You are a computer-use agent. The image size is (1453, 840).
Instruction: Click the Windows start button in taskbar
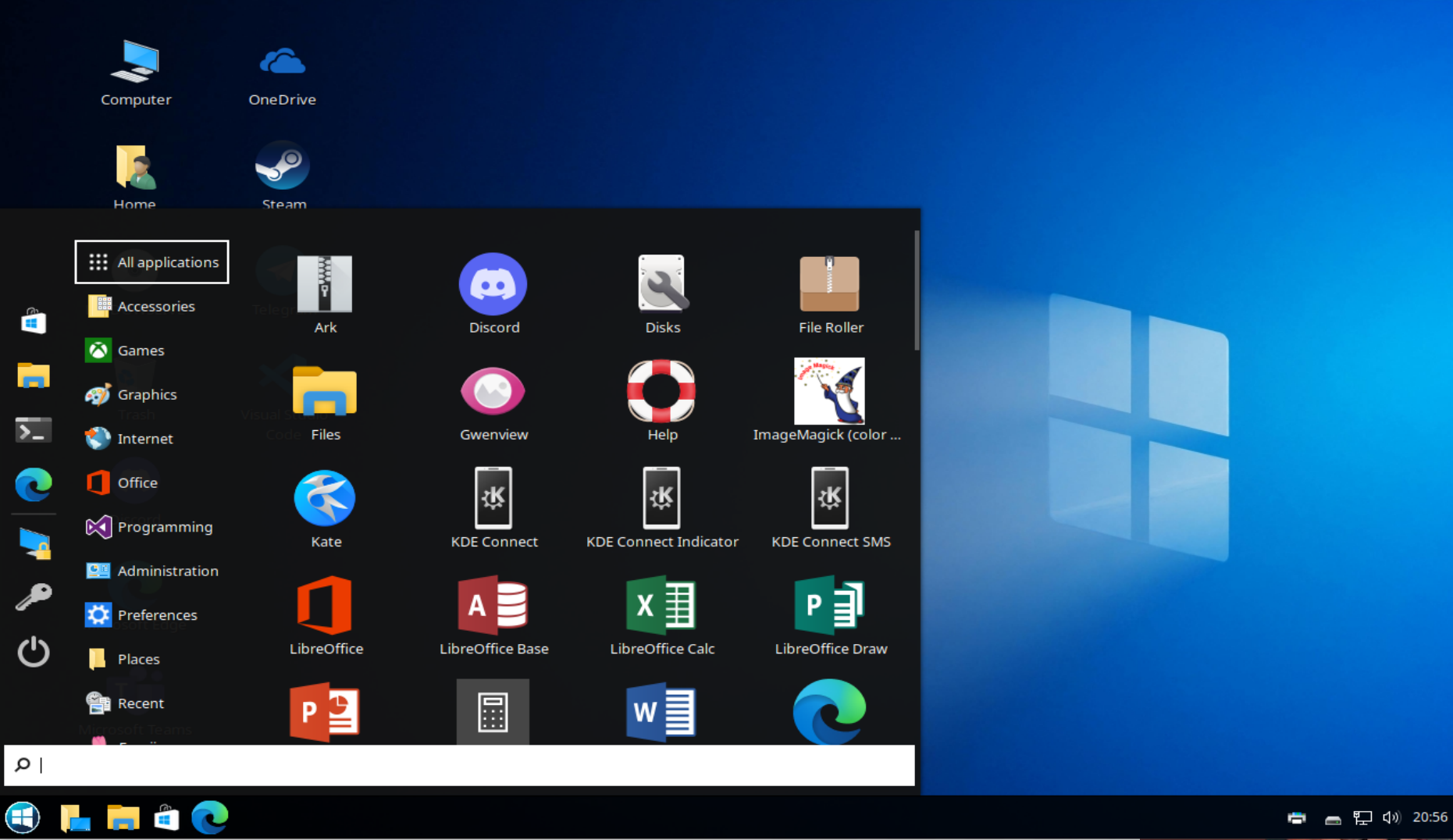pyautogui.click(x=23, y=817)
